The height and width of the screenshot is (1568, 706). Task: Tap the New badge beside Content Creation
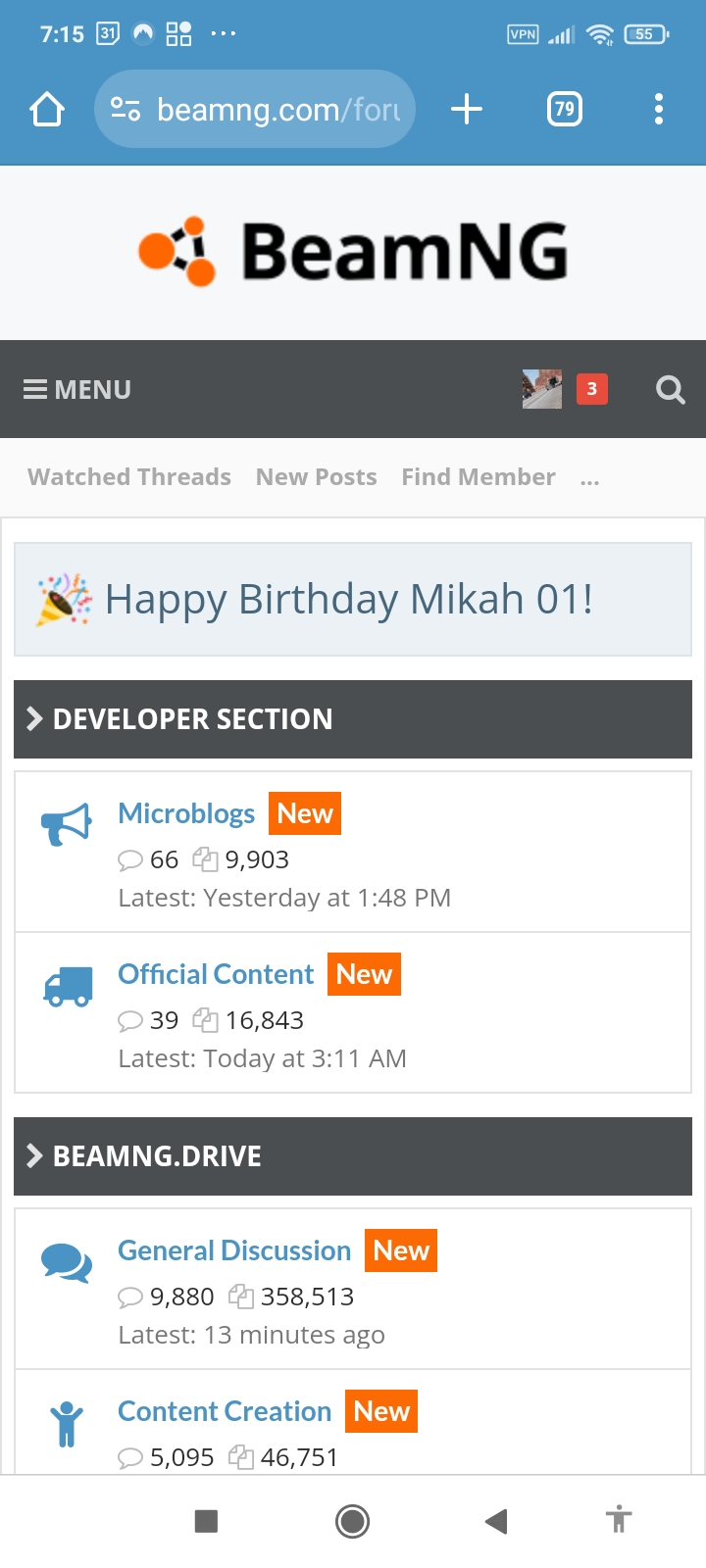(381, 1411)
